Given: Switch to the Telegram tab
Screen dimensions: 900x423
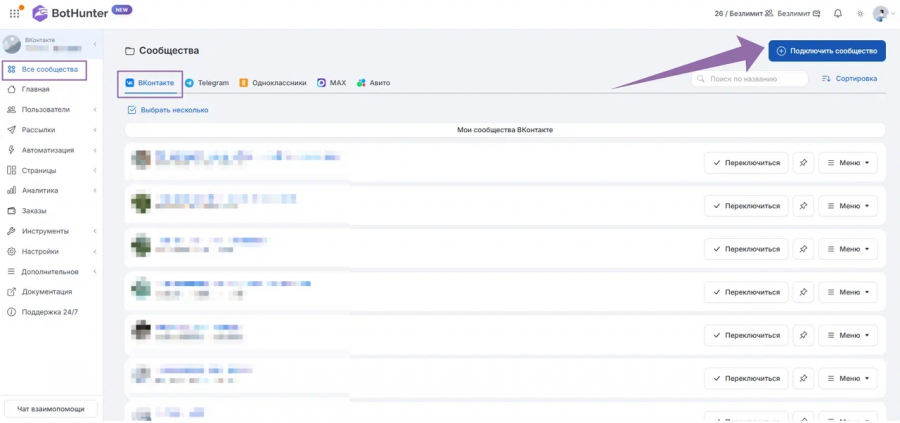Looking at the screenshot, I should 207,83.
